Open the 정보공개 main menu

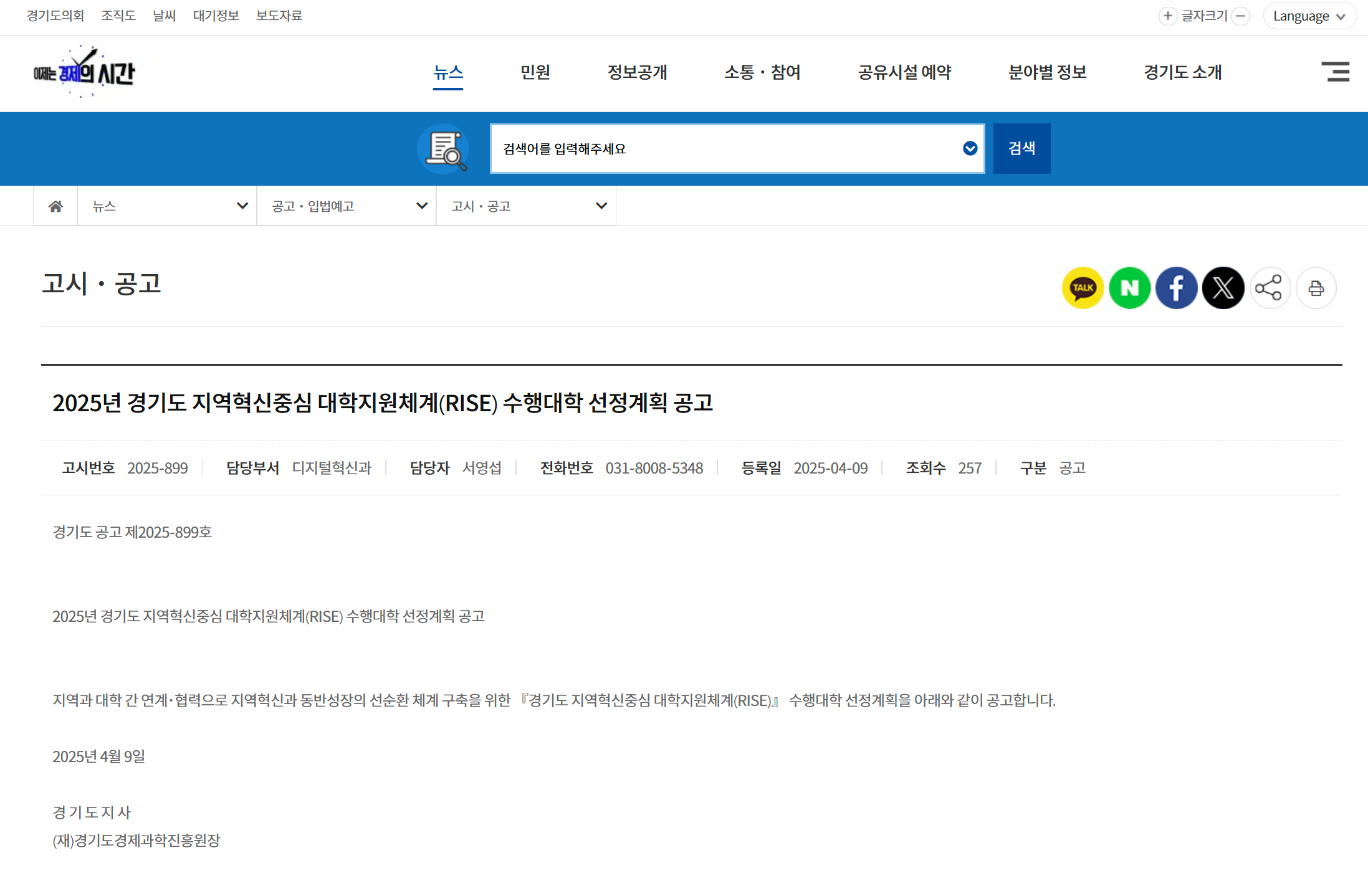(637, 72)
